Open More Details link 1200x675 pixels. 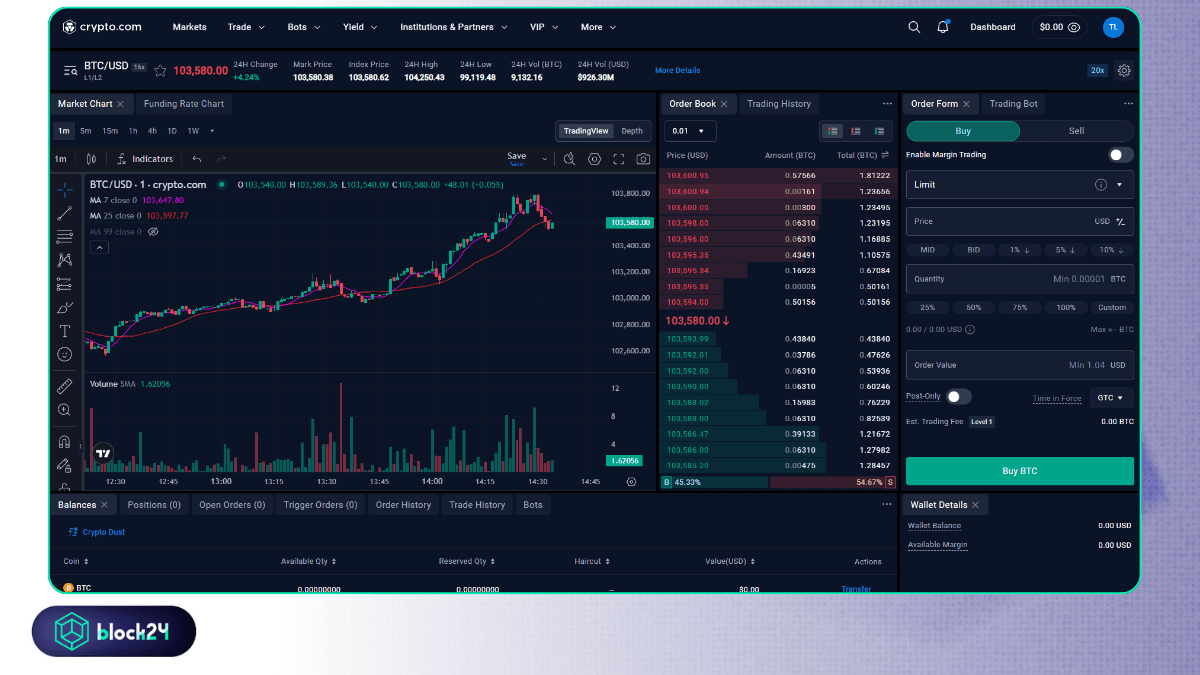click(677, 71)
